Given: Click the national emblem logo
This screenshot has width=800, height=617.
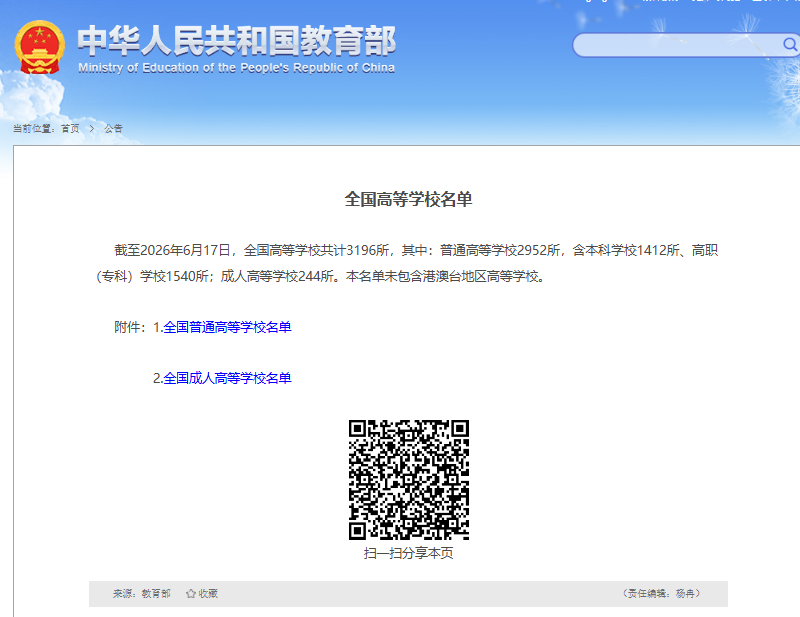Looking at the screenshot, I should pyautogui.click(x=40, y=47).
